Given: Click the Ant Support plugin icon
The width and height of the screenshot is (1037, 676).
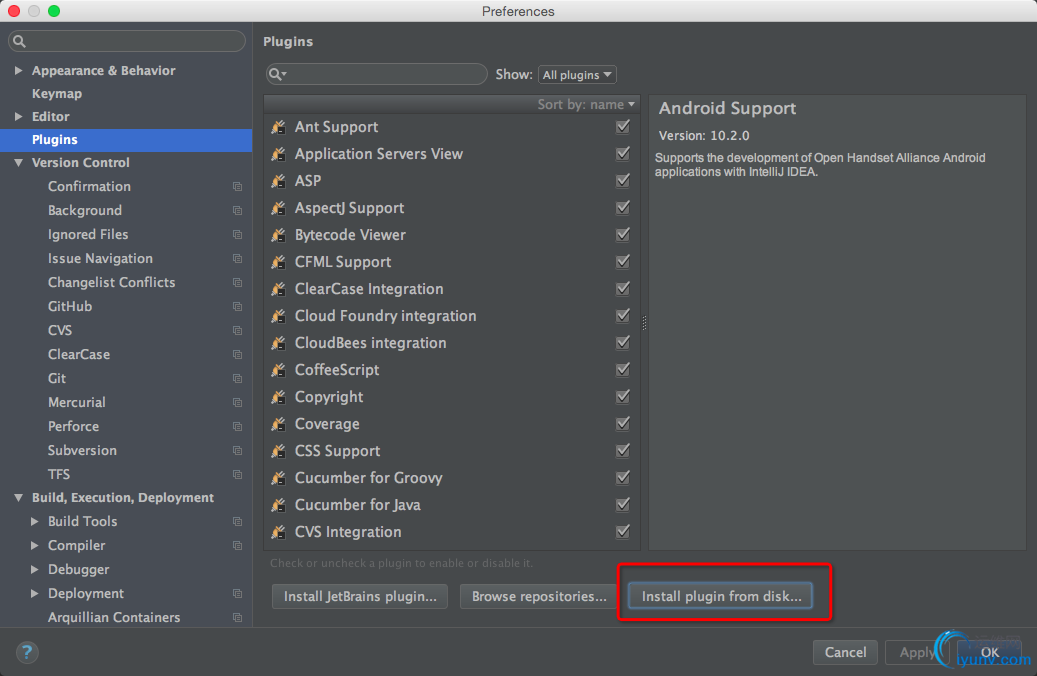Looking at the screenshot, I should (278, 127).
